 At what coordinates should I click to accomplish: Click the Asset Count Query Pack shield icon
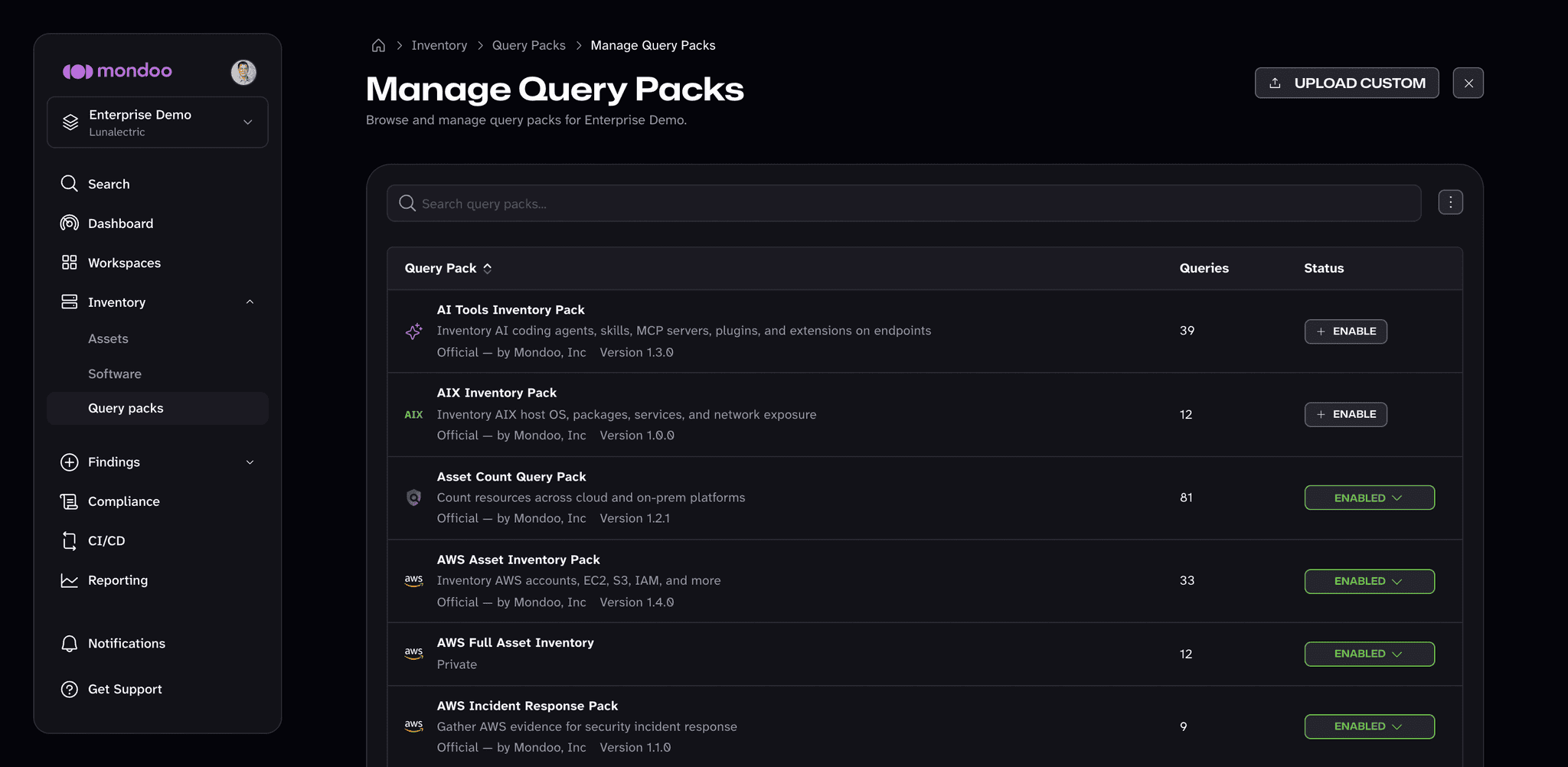coord(413,498)
